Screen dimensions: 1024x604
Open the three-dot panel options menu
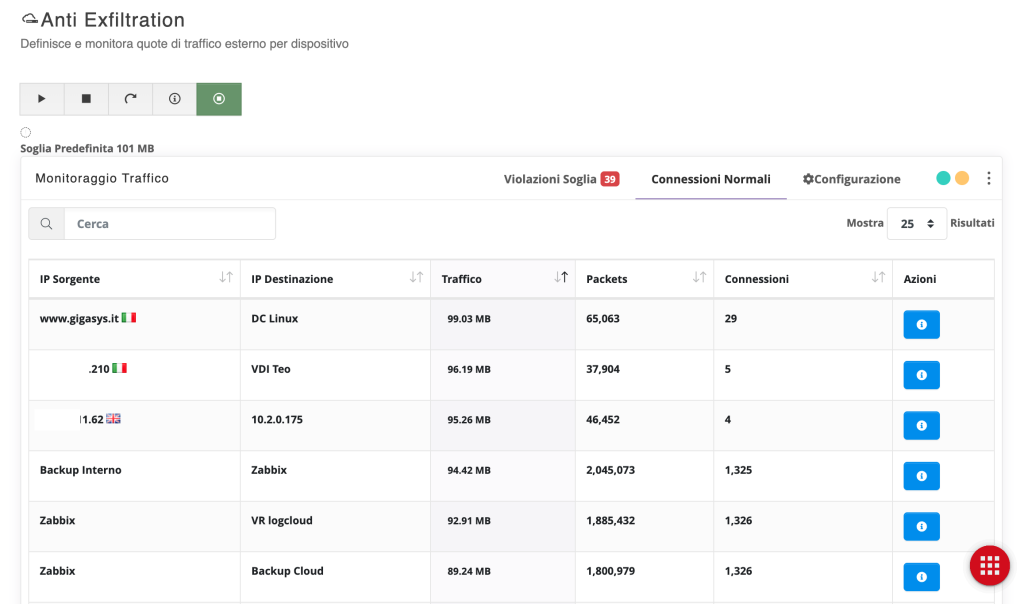(x=988, y=179)
